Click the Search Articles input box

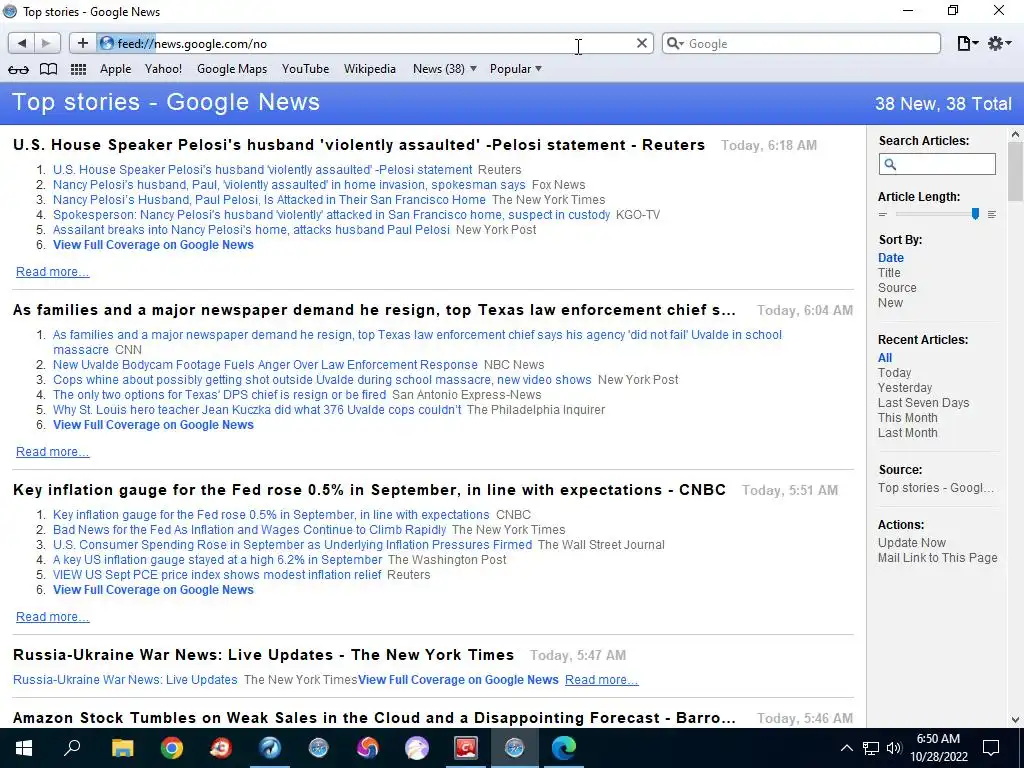pos(936,164)
